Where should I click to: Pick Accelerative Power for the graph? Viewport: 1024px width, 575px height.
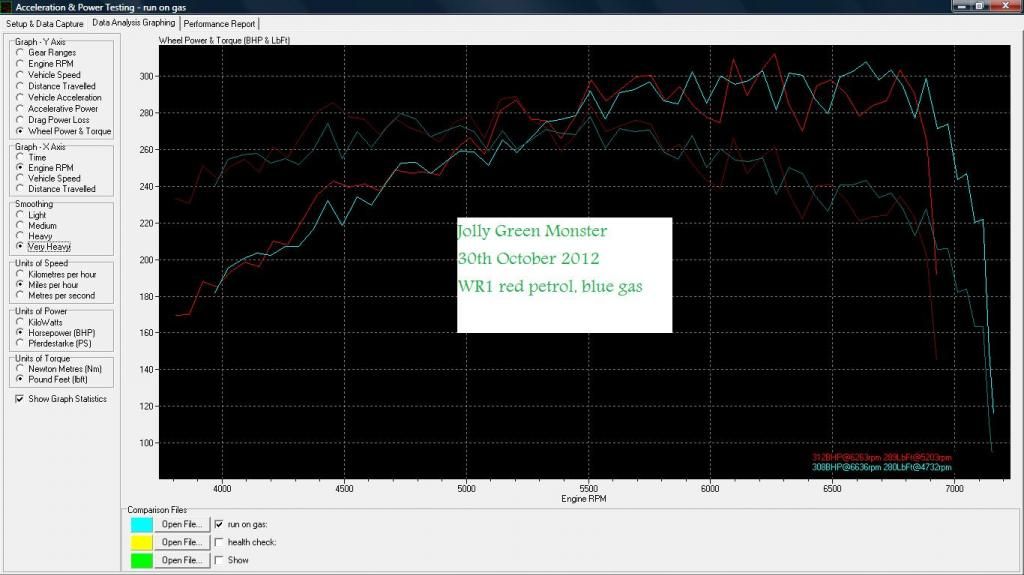tap(20, 109)
